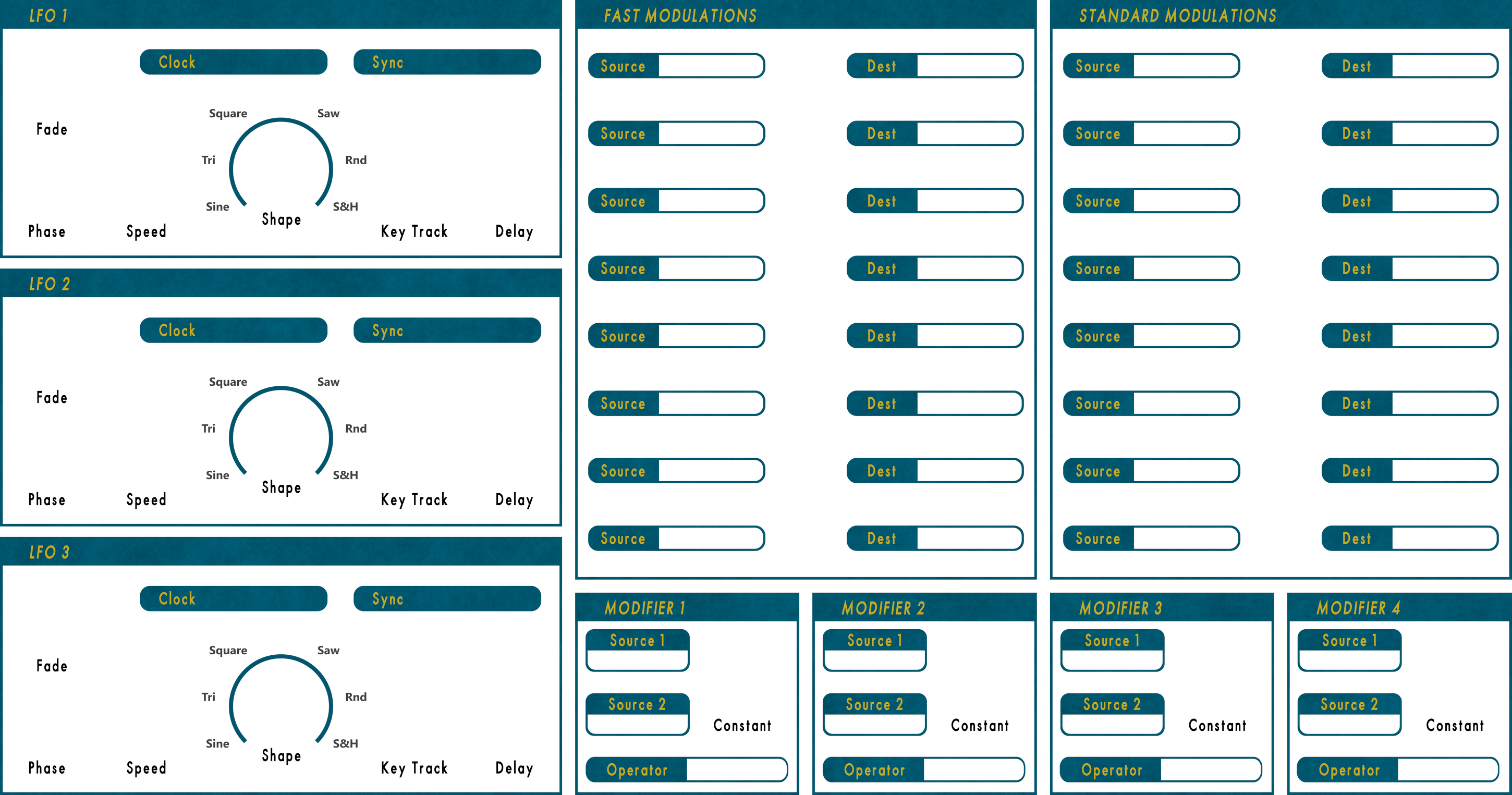
Task: Select Saw shape label in LFO 1
Action: point(328,113)
